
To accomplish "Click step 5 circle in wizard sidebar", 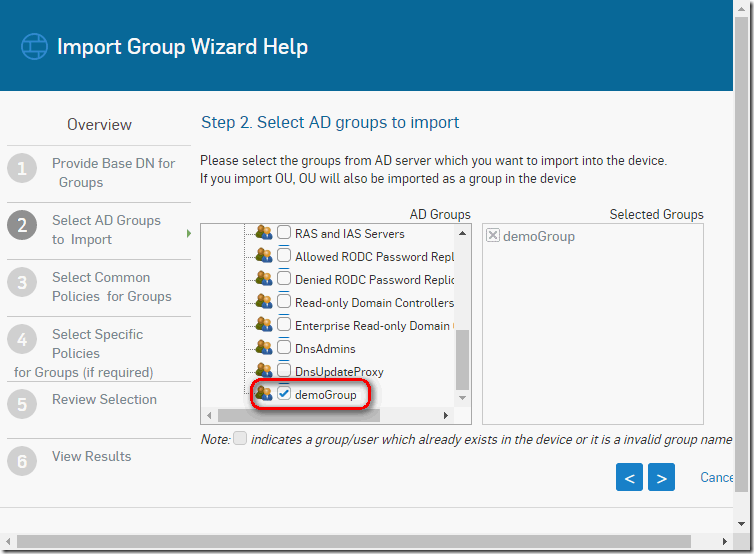I will coord(22,404).
